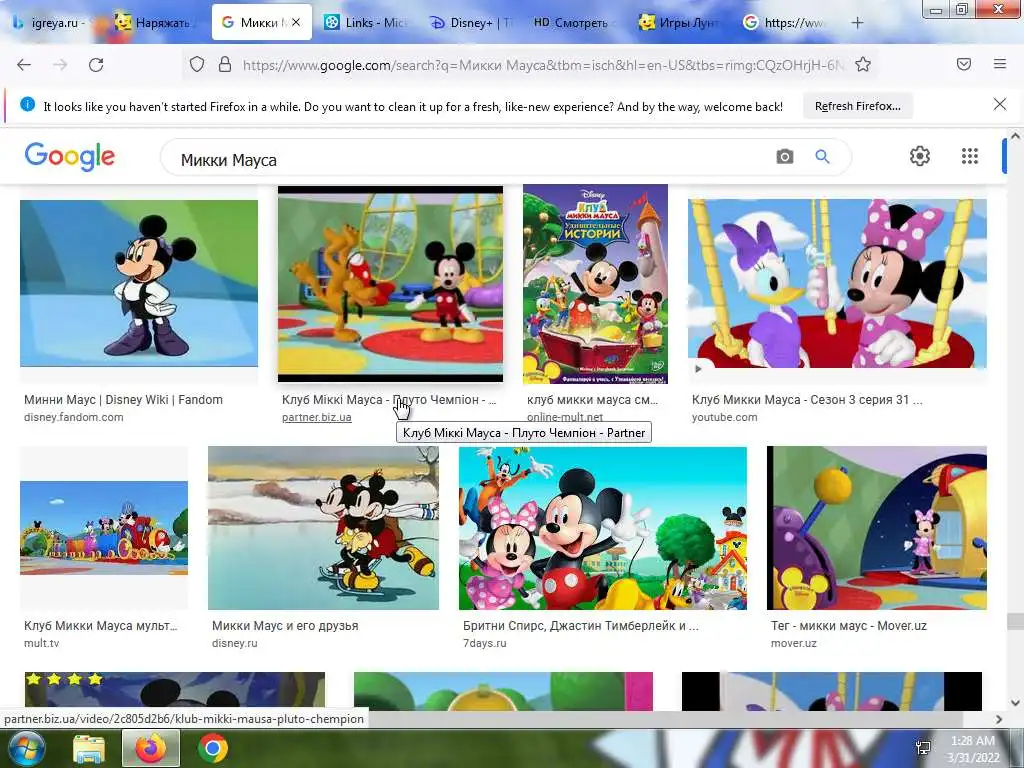The image size is (1024, 768).
Task: Open the Firefox application menu
Action: point(999,64)
